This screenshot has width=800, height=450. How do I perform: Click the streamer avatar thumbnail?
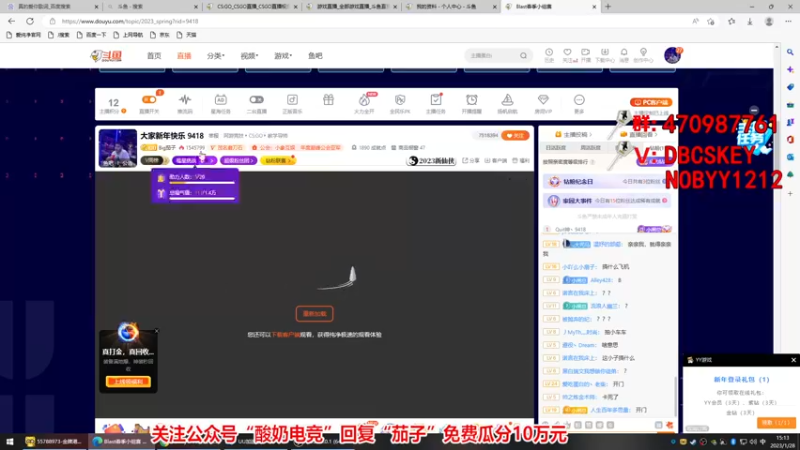pyautogui.click(x=117, y=148)
